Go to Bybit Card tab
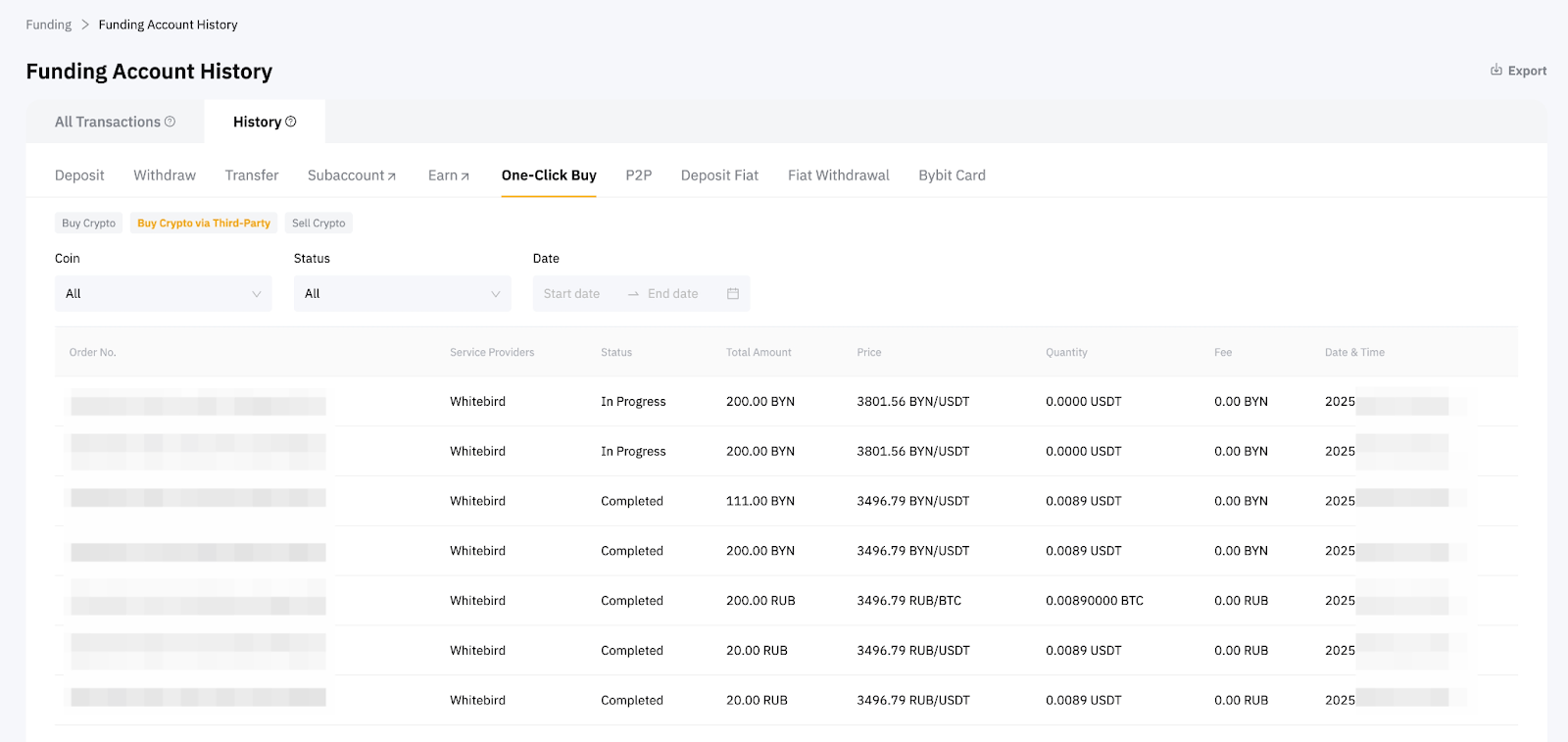 952,175
